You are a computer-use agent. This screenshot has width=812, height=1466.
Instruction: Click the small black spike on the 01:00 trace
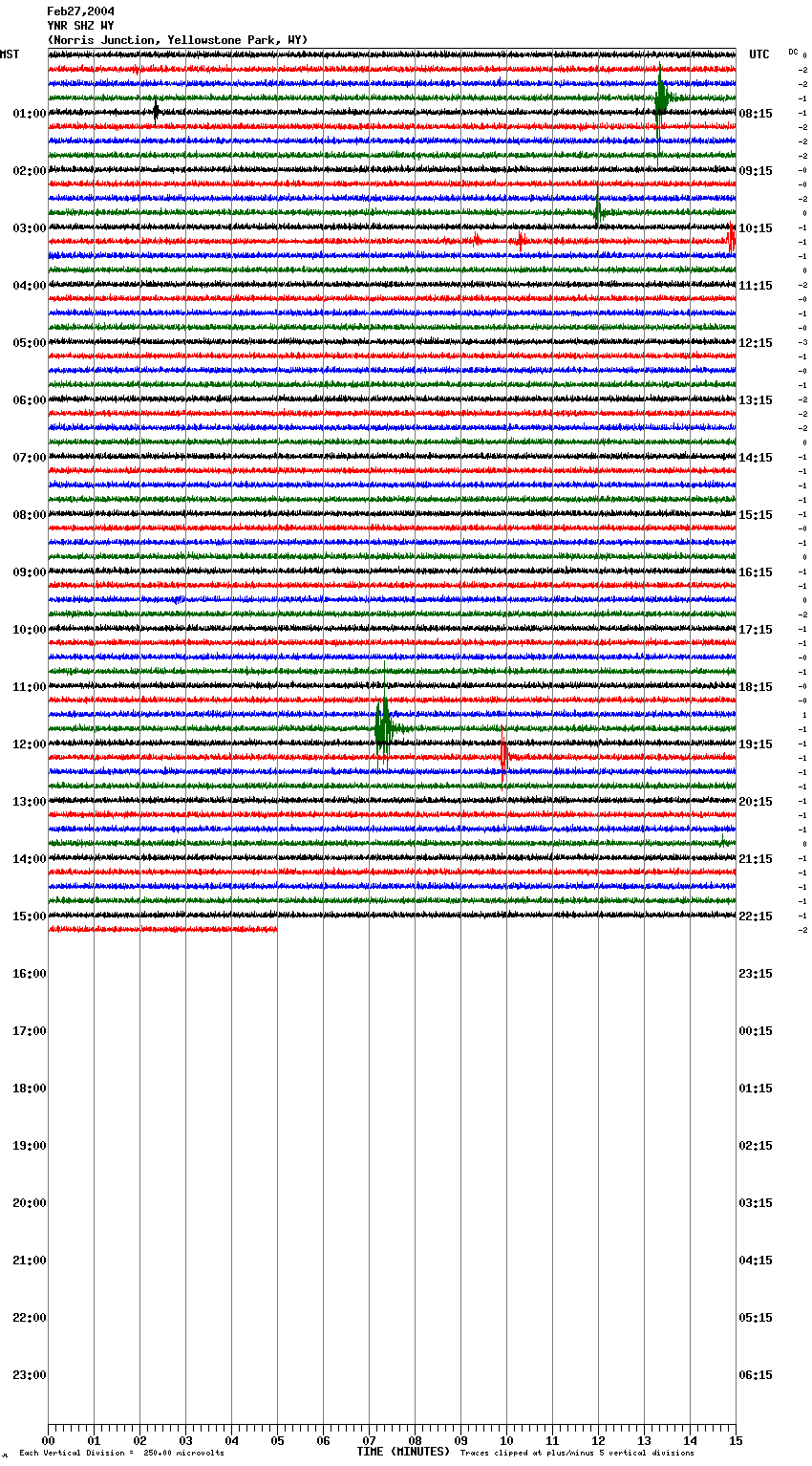(x=156, y=111)
